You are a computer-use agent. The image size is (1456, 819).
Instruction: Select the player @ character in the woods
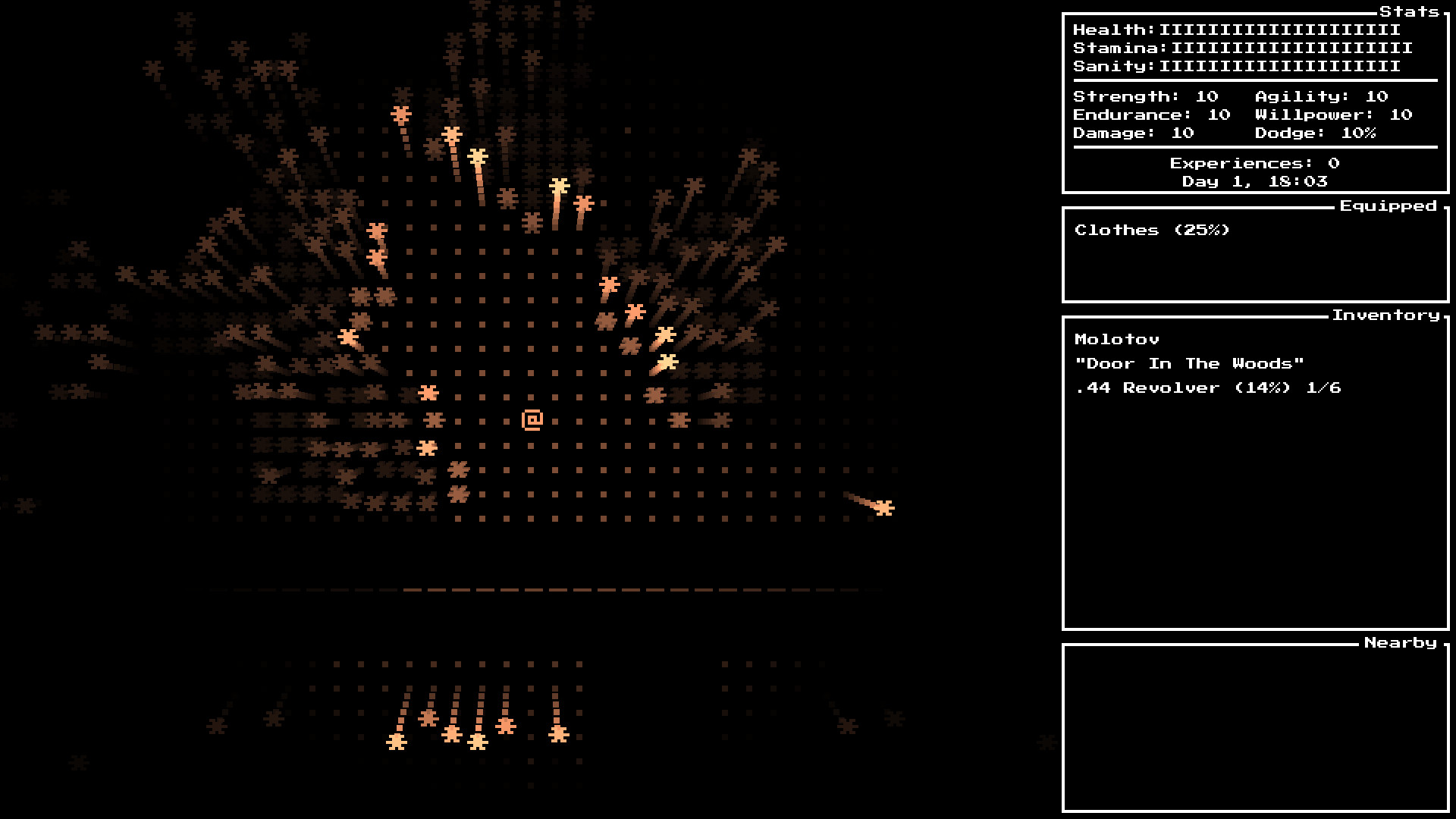point(533,419)
